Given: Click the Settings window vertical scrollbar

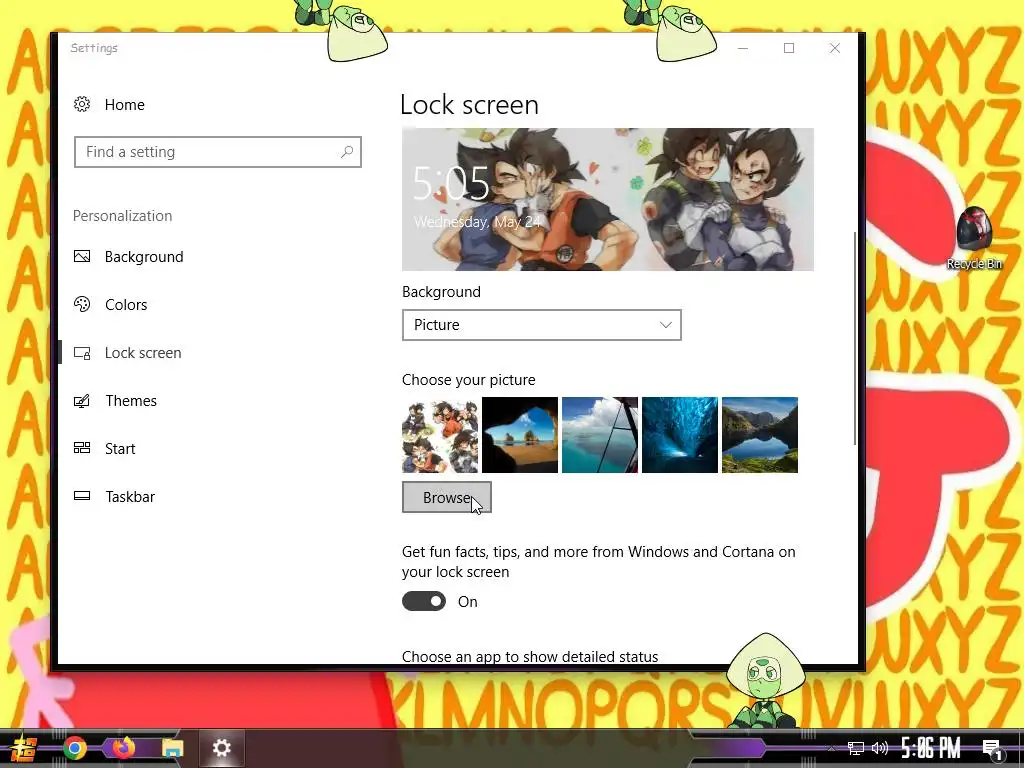Looking at the screenshot, I should [x=855, y=338].
